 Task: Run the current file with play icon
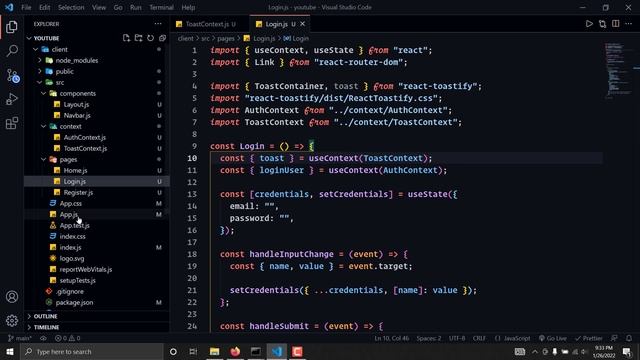(x=589, y=24)
